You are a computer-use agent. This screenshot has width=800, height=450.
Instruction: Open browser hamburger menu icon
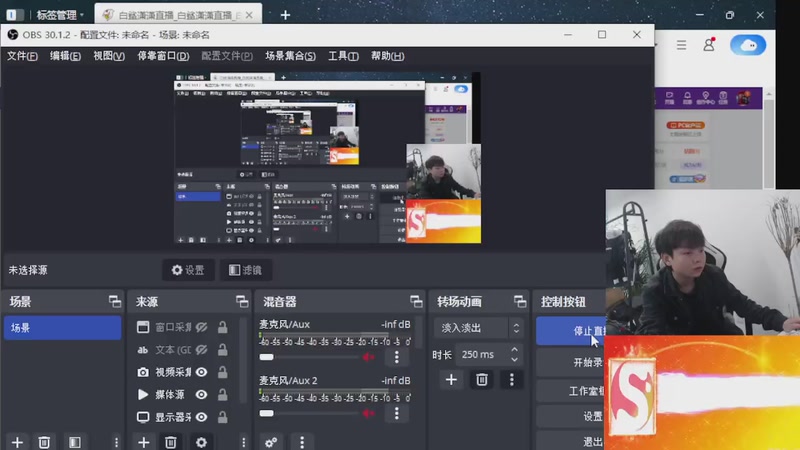click(x=682, y=45)
